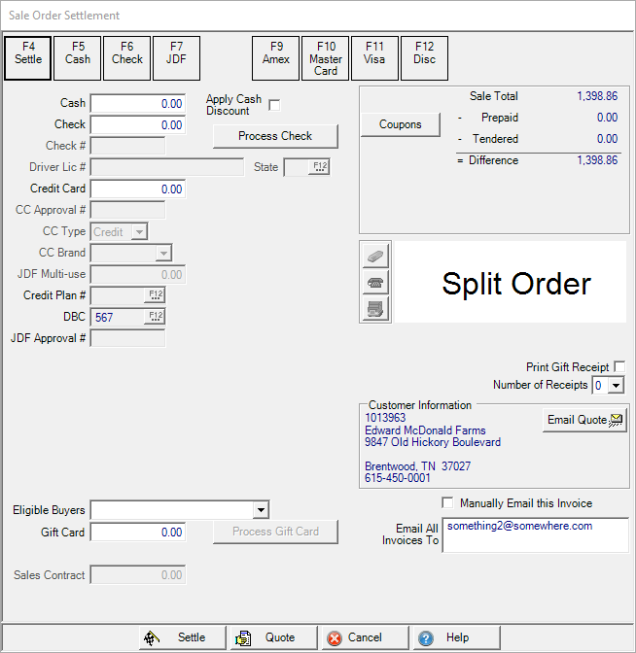Open F12 lookup for Credit Plan #

[154, 295]
